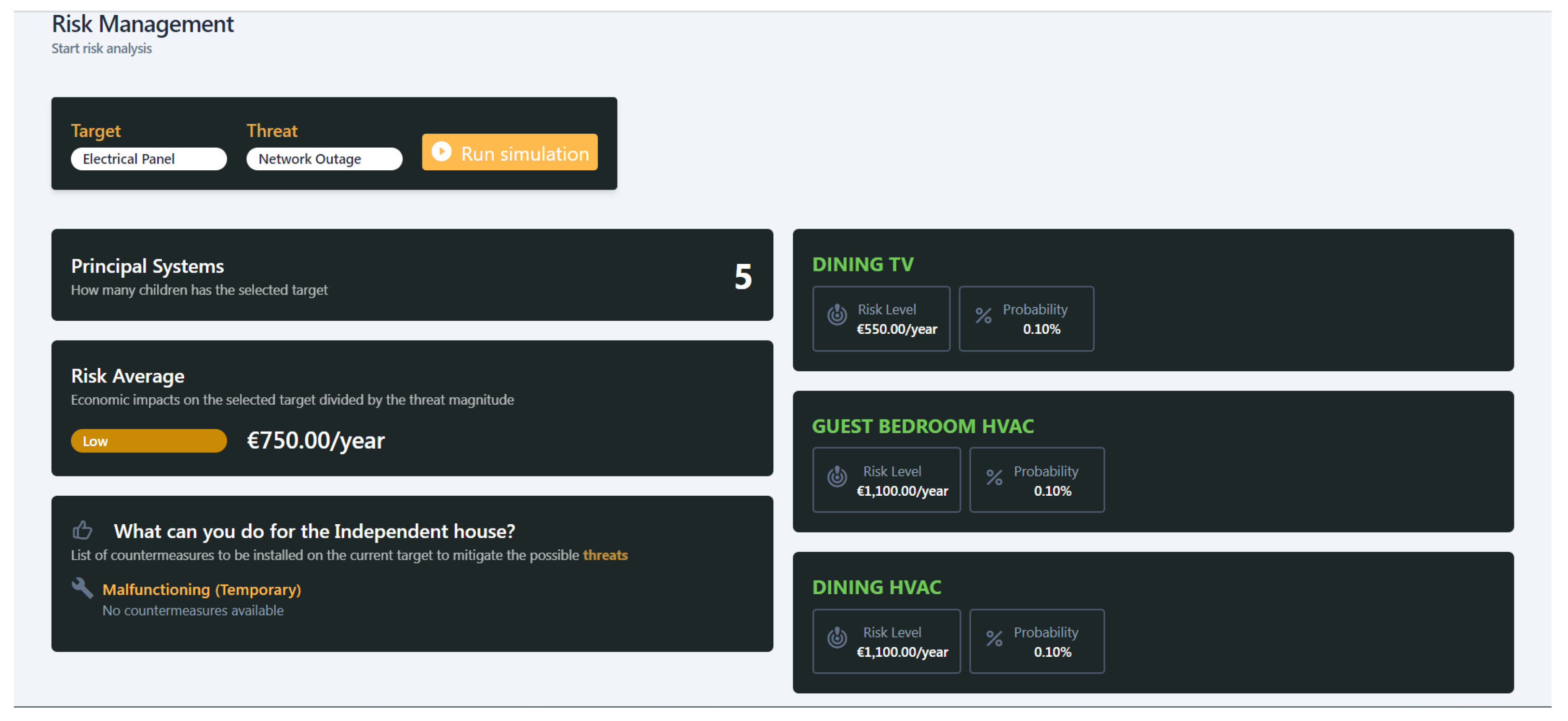Select the Malfunctioning (Temporary) threat entry
Viewport: 1568px width, 721px height.
coord(202,589)
